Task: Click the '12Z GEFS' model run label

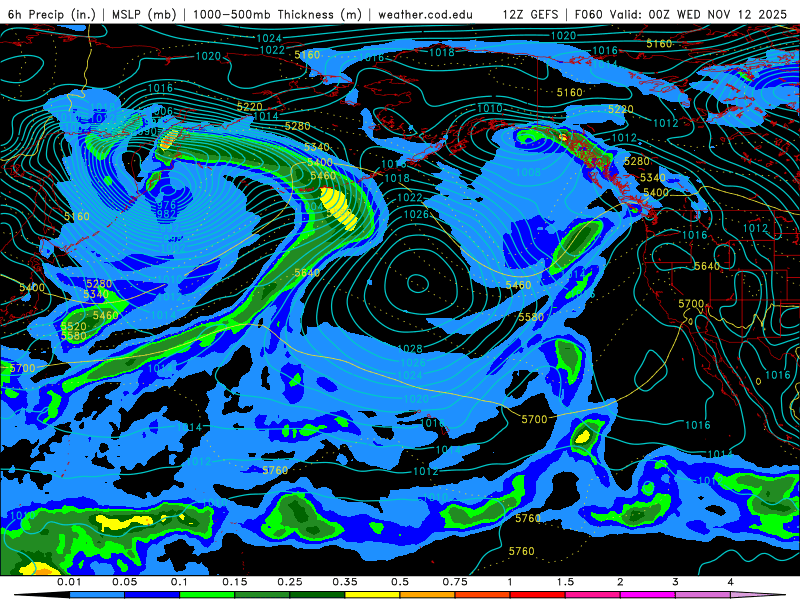Action: point(531,14)
